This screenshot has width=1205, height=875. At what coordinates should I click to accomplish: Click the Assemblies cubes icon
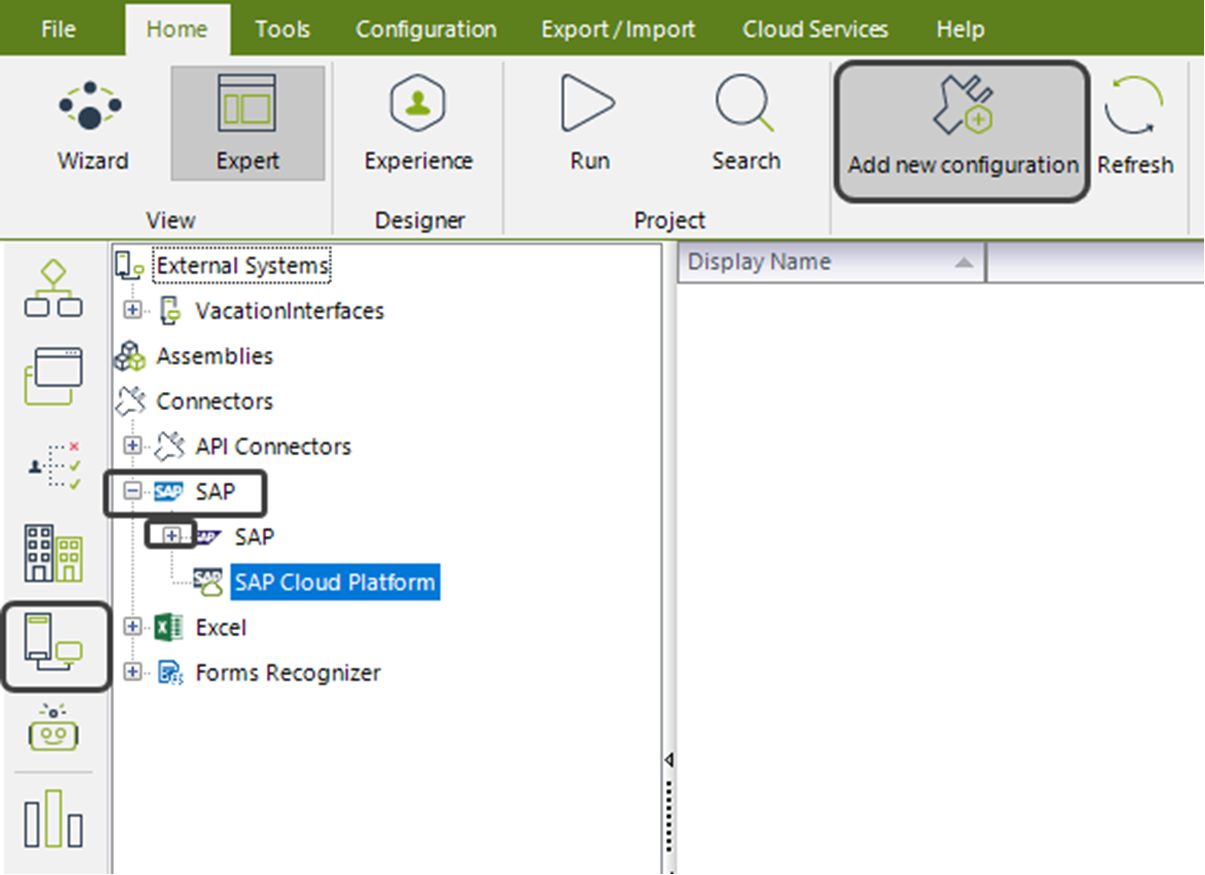130,356
